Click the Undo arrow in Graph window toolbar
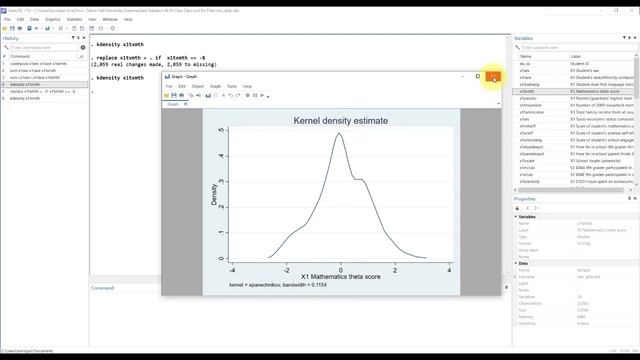 (231, 96)
